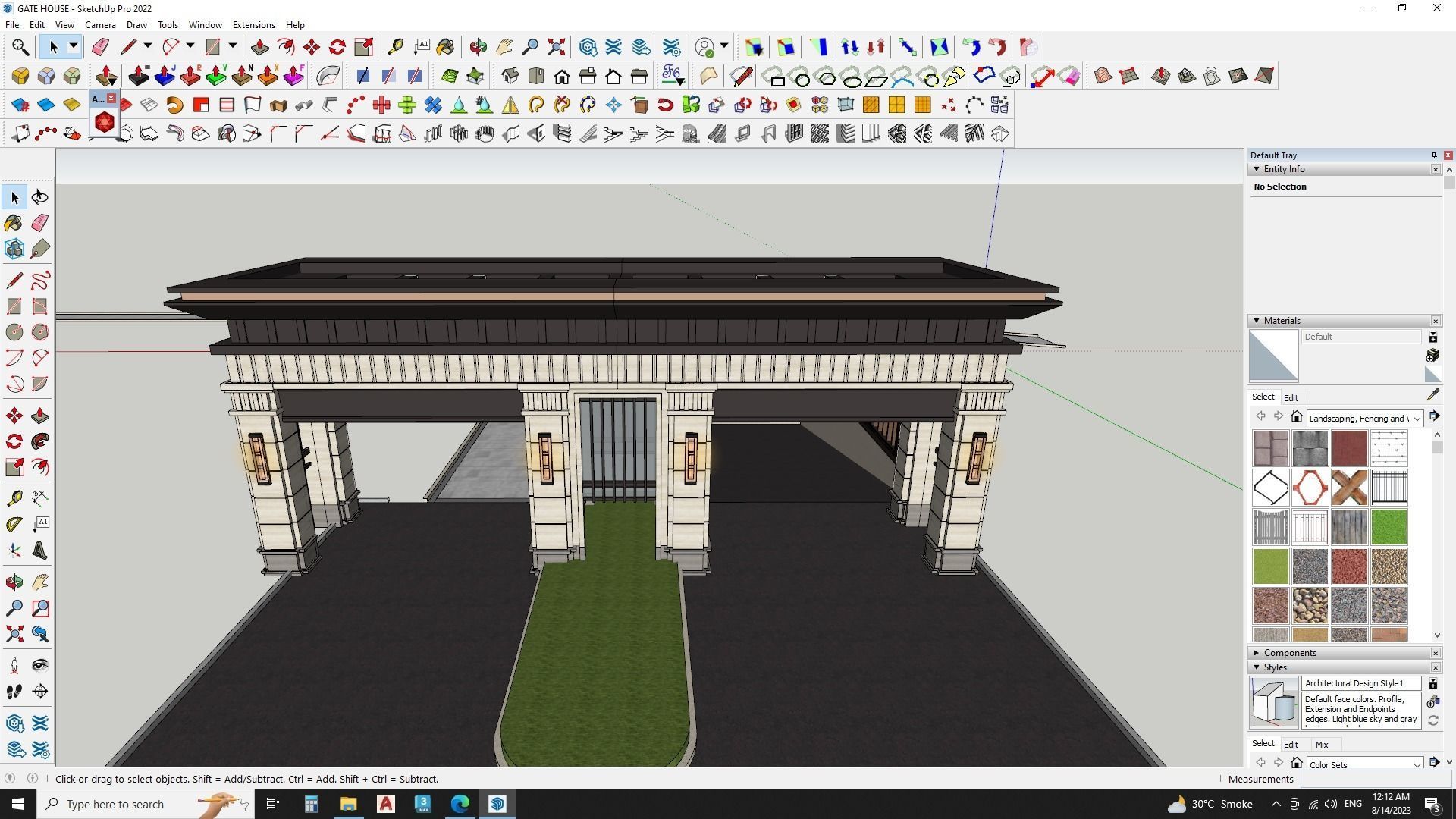Select the Protractor tool

[x=14, y=523]
